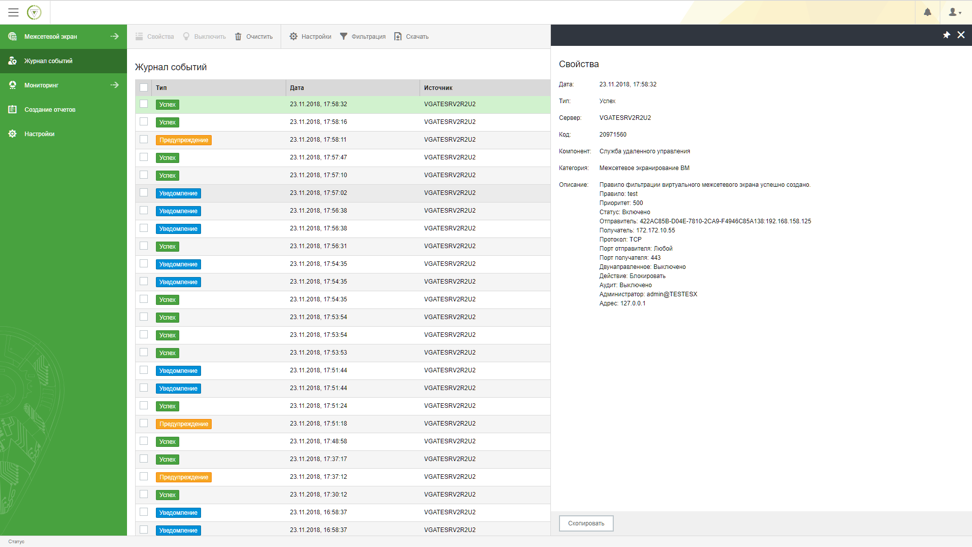Expand the Мониторинг submenu arrow
972x547 pixels.
coord(114,85)
